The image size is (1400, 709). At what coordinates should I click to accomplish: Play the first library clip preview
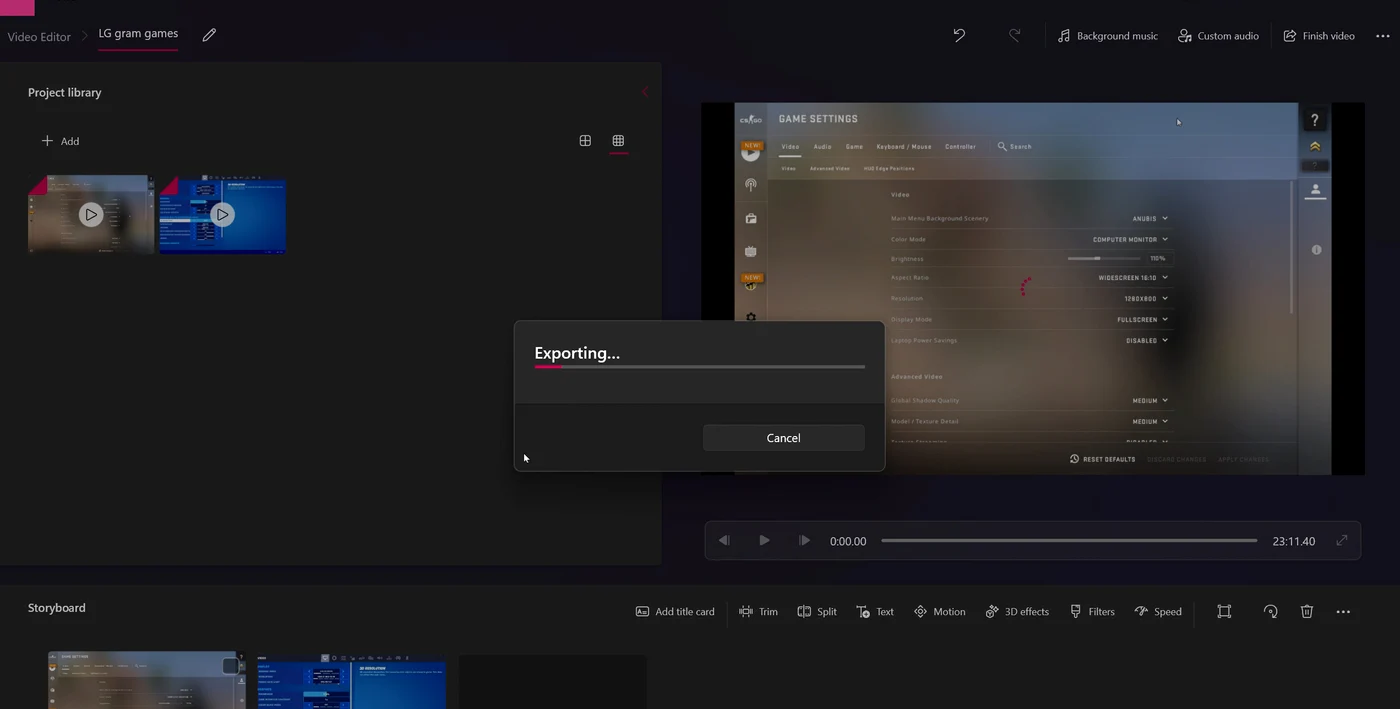point(91,214)
